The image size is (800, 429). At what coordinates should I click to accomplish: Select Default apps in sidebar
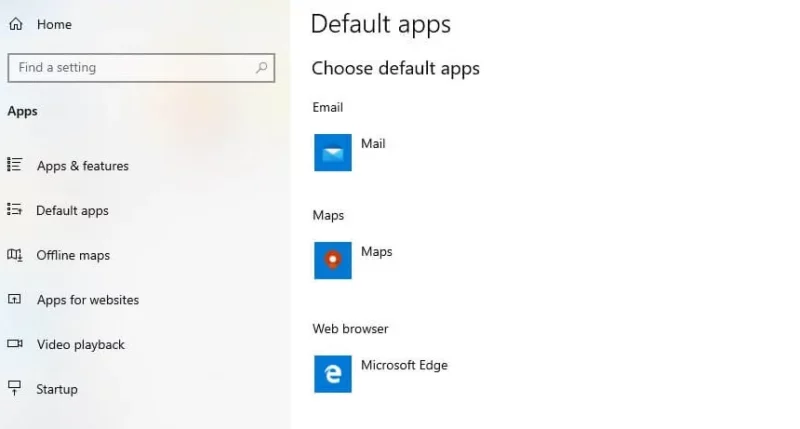click(72, 211)
